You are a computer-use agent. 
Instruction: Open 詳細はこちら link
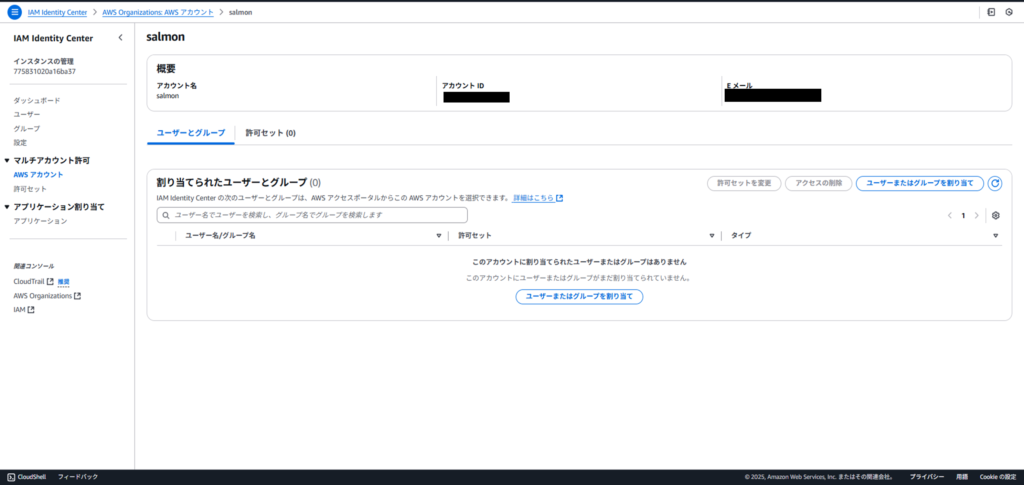534,198
